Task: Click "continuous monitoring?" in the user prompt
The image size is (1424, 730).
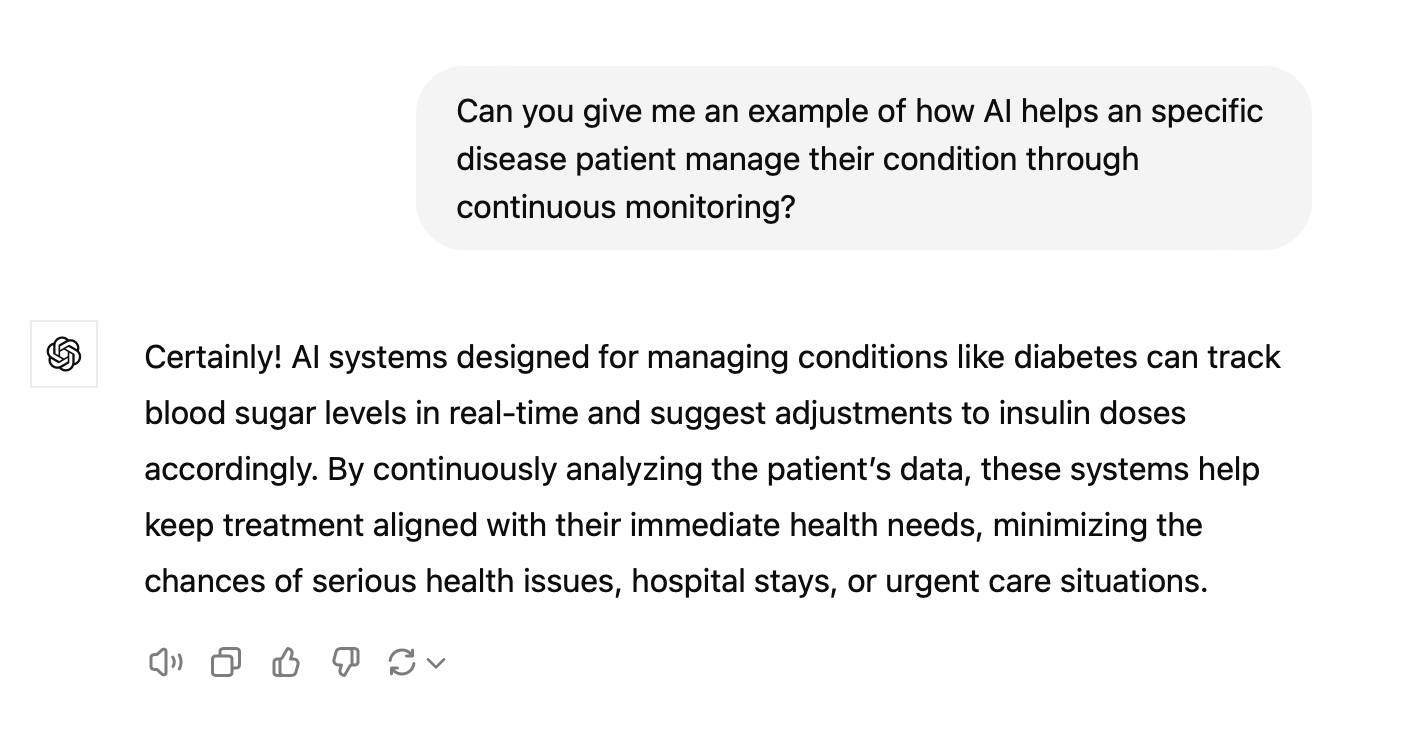Action: pos(625,207)
